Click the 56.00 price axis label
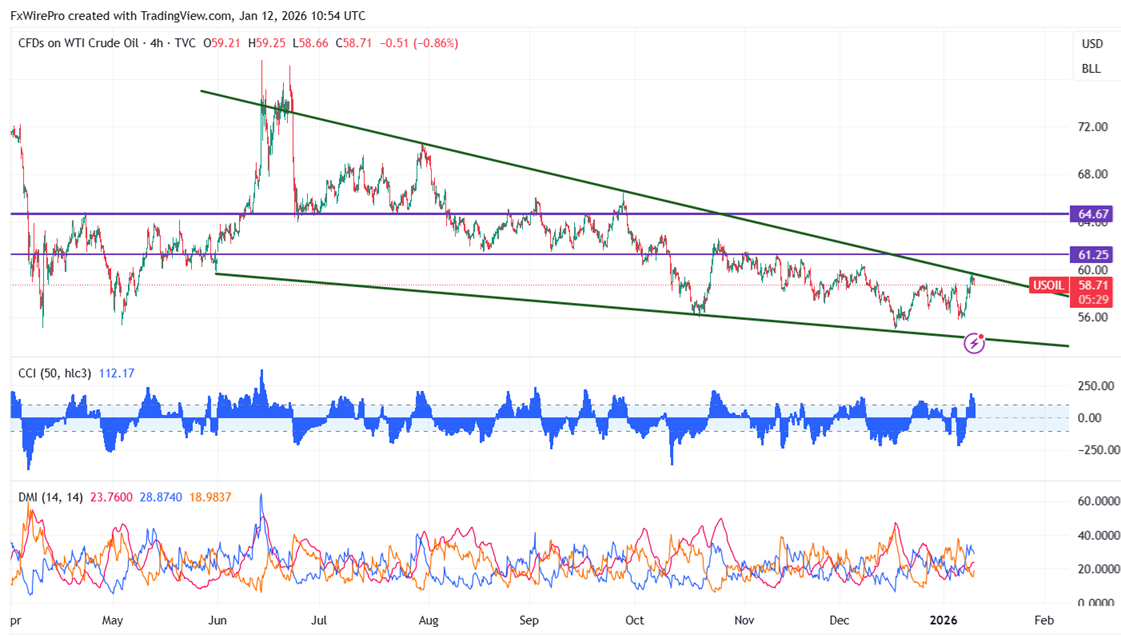The height and width of the screenshot is (637, 1121). (1092, 317)
